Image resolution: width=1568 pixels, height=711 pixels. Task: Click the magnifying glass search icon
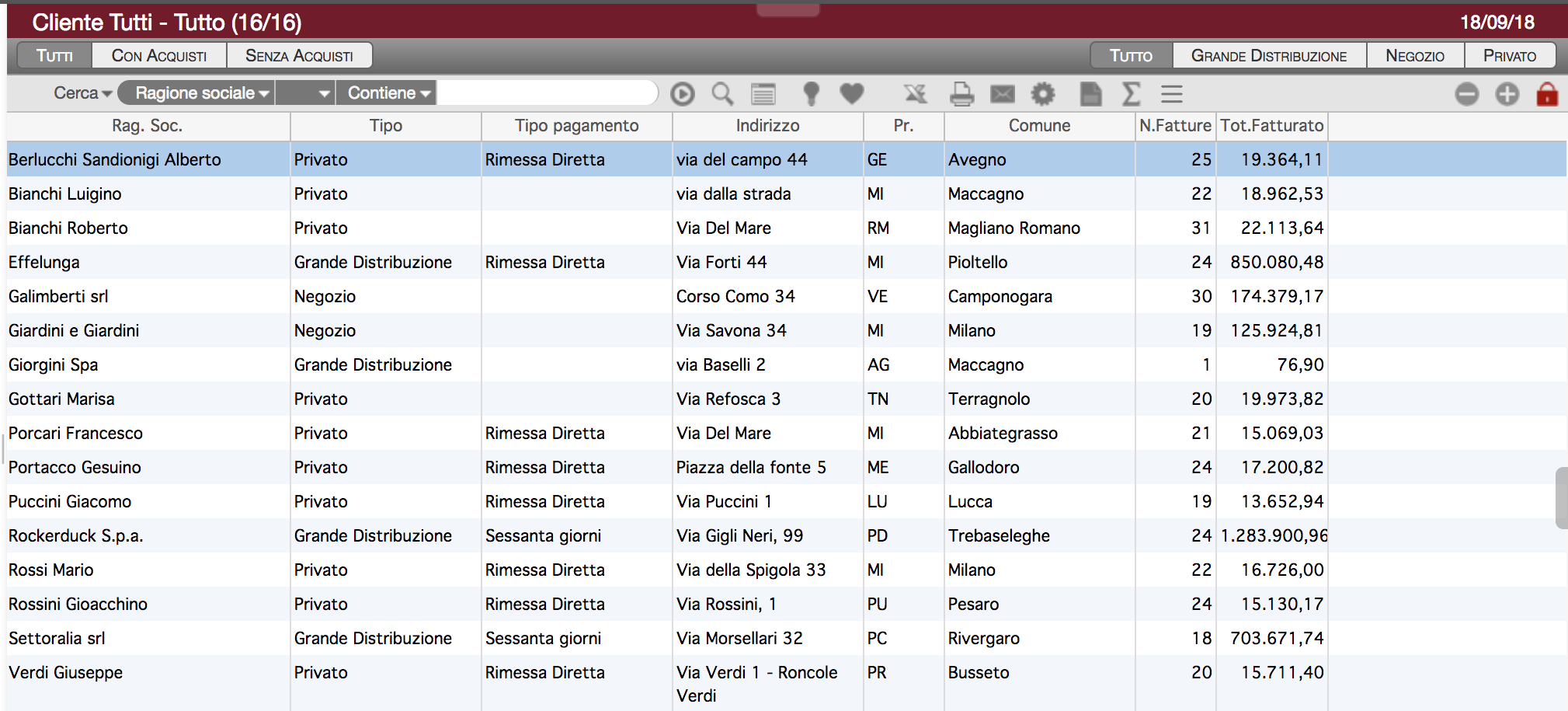click(x=722, y=94)
